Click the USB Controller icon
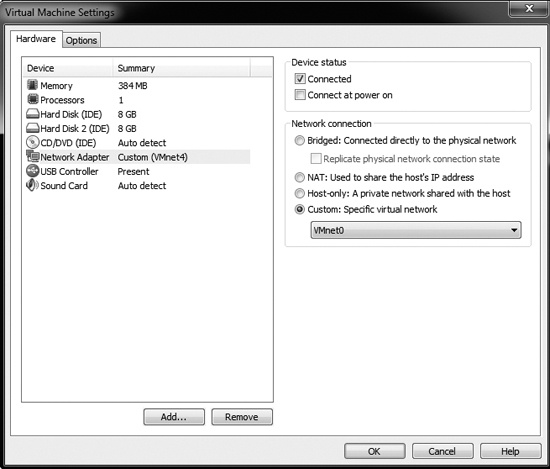This screenshot has width=550, height=469. (x=33, y=171)
